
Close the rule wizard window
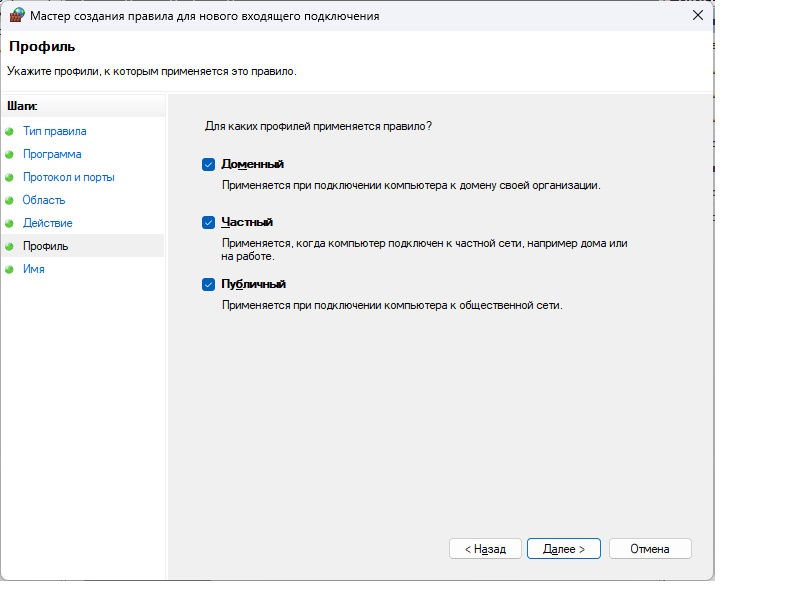[697, 15]
